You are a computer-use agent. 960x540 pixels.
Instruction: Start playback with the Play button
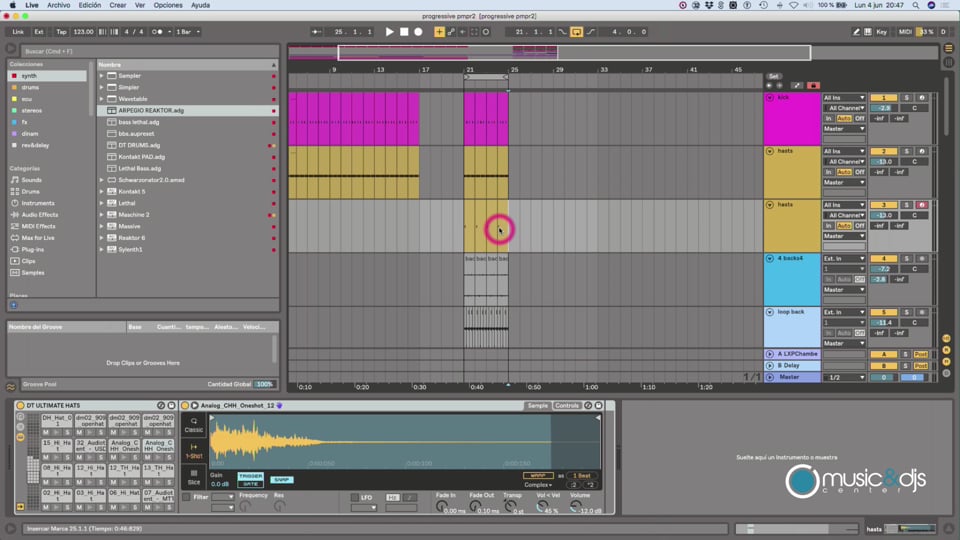click(x=389, y=32)
